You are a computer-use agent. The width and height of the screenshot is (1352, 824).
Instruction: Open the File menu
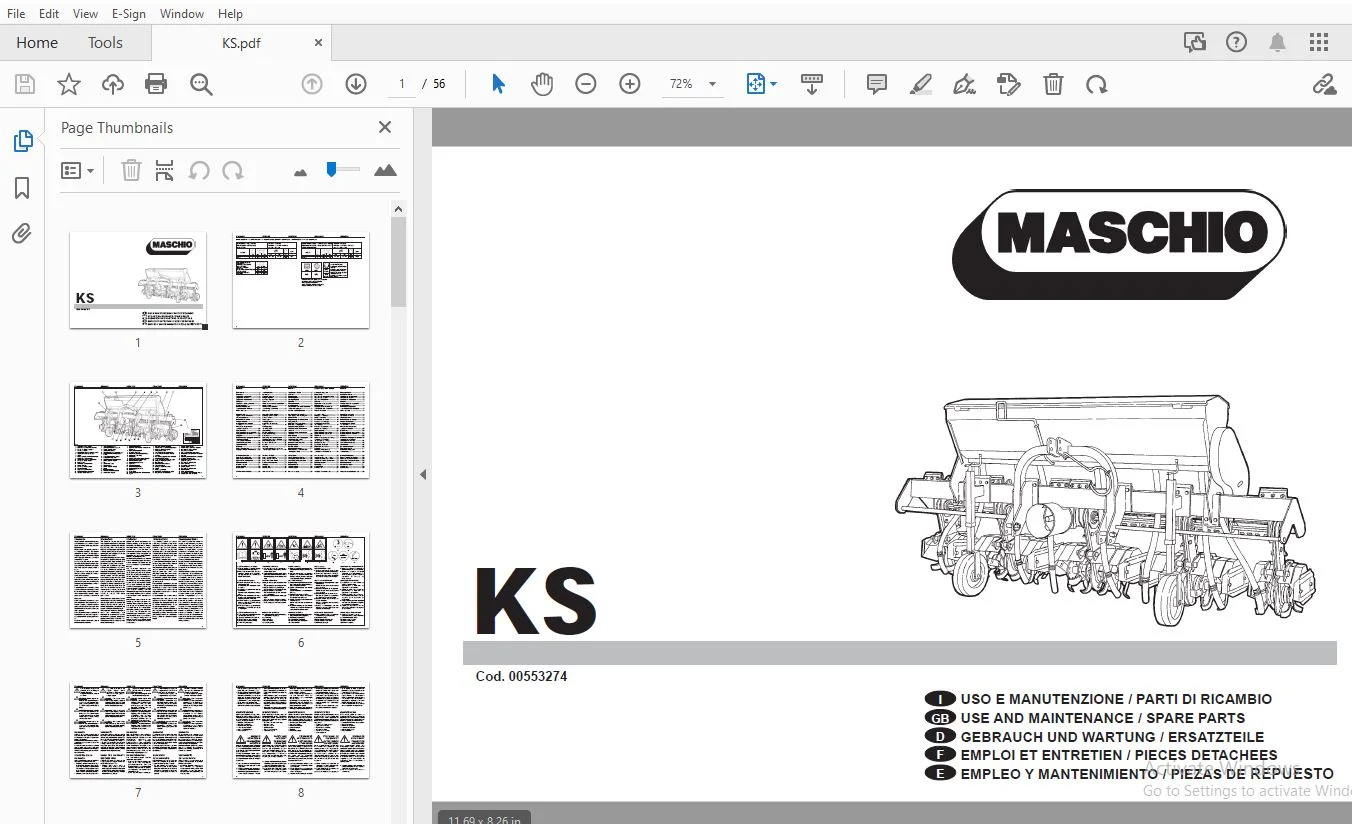[16, 14]
